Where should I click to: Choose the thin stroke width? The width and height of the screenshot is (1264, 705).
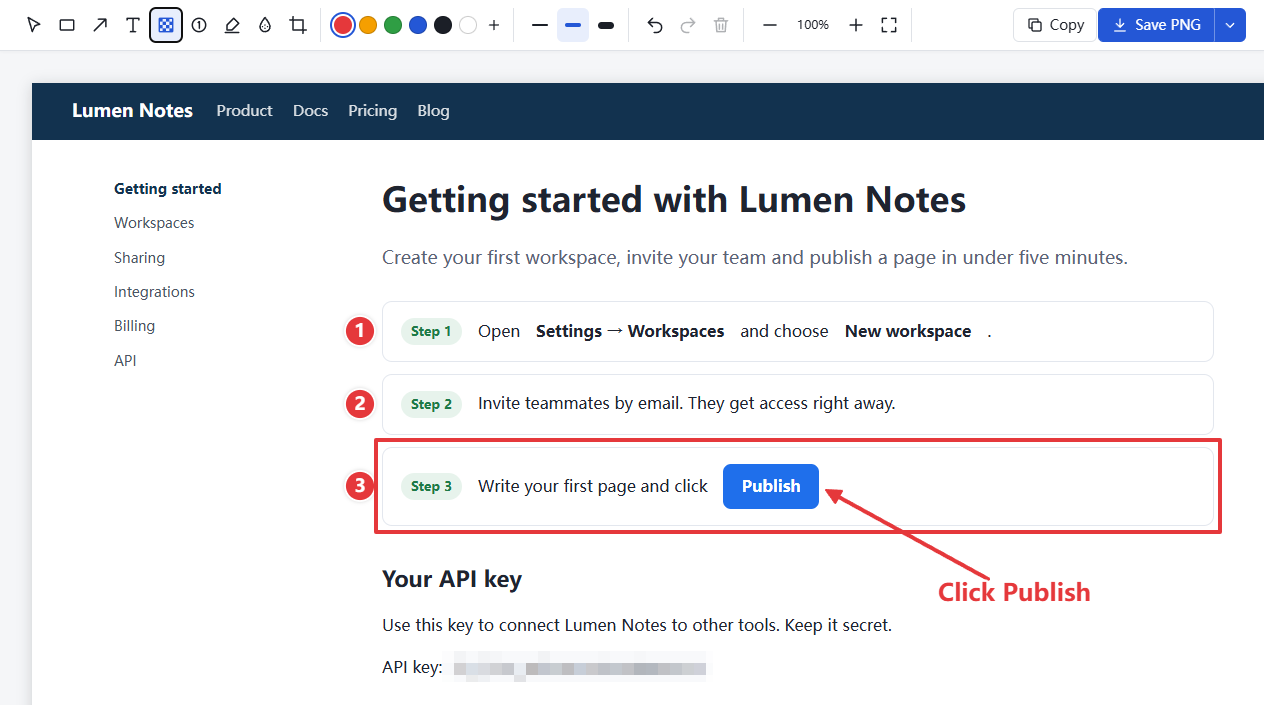coord(540,25)
